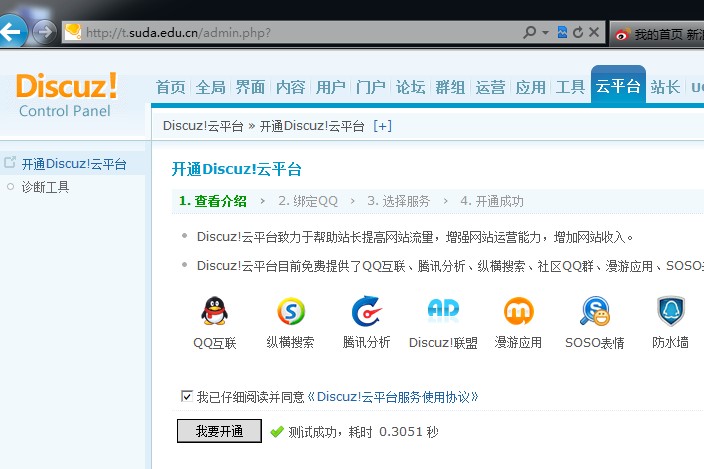Screen dimensions: 704x469
Task: Open the 论坛 menu
Action: [410, 87]
